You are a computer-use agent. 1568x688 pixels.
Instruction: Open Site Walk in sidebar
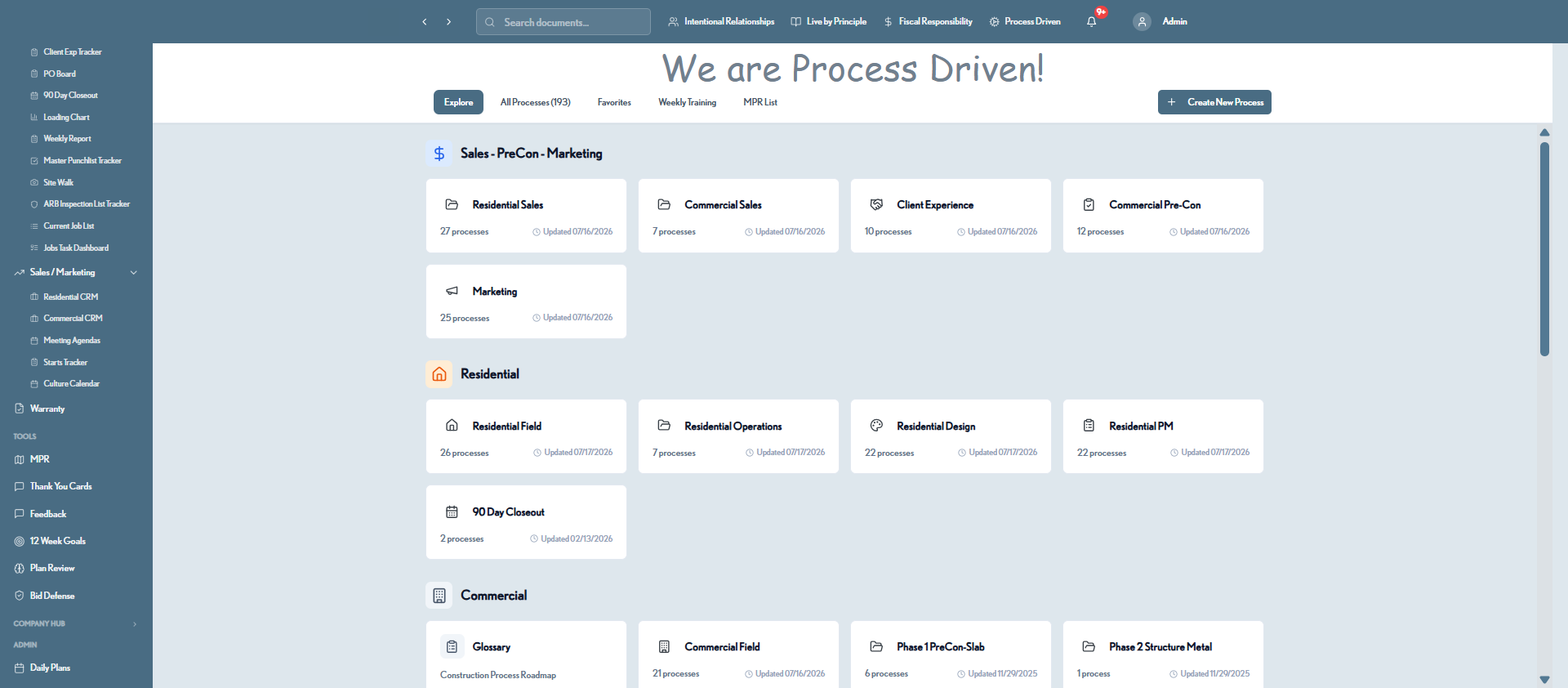(58, 182)
